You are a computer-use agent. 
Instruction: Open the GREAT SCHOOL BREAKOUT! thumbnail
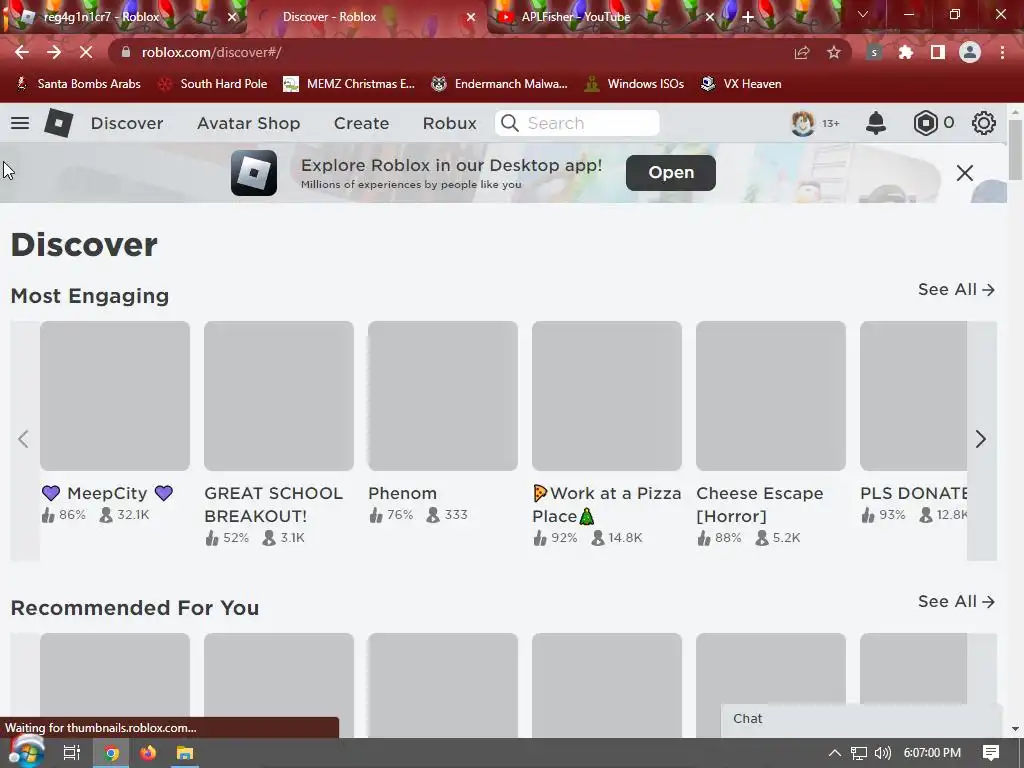279,395
